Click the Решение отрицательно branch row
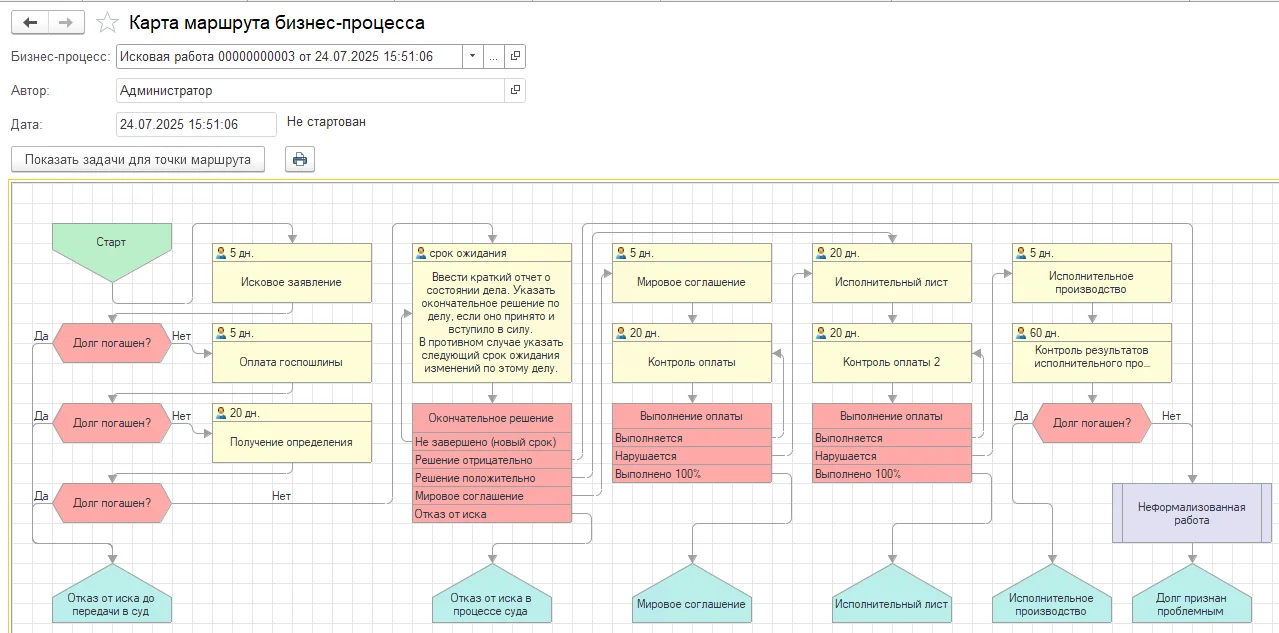The height and width of the screenshot is (633, 1279). click(492, 460)
